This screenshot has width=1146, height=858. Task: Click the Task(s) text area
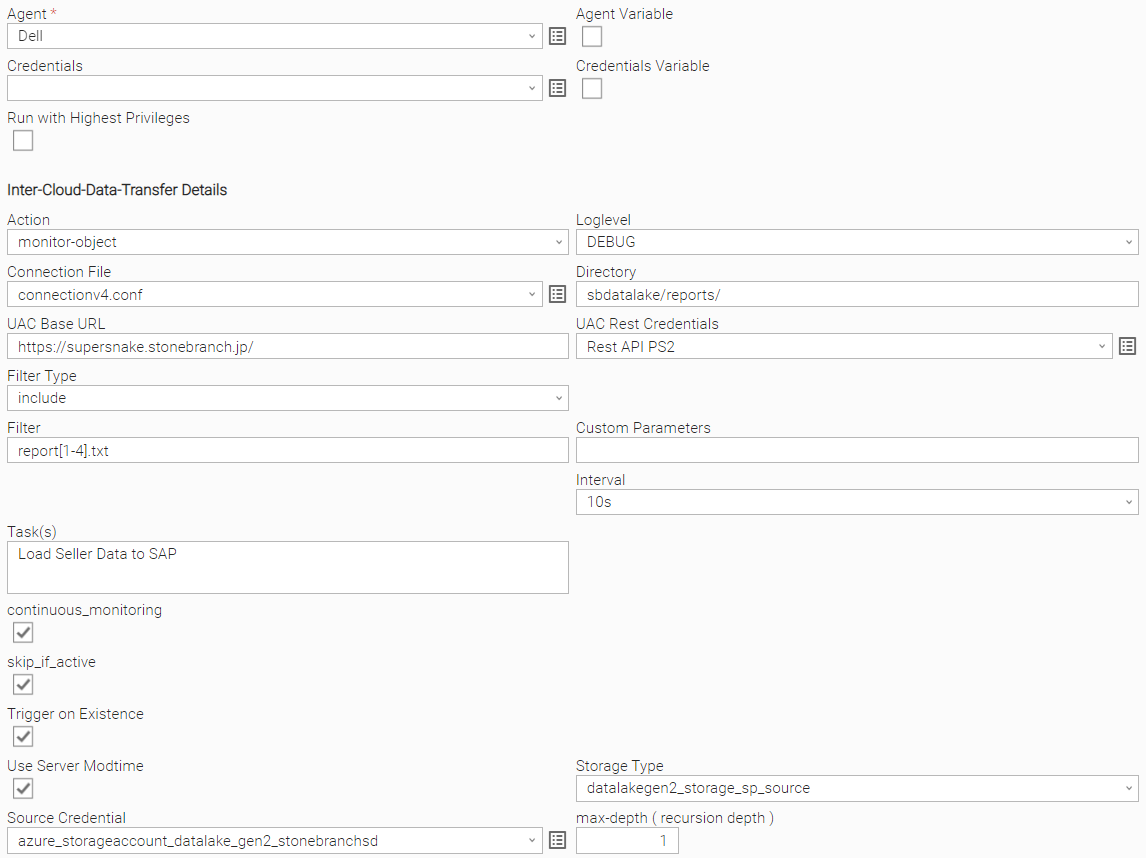[x=288, y=567]
